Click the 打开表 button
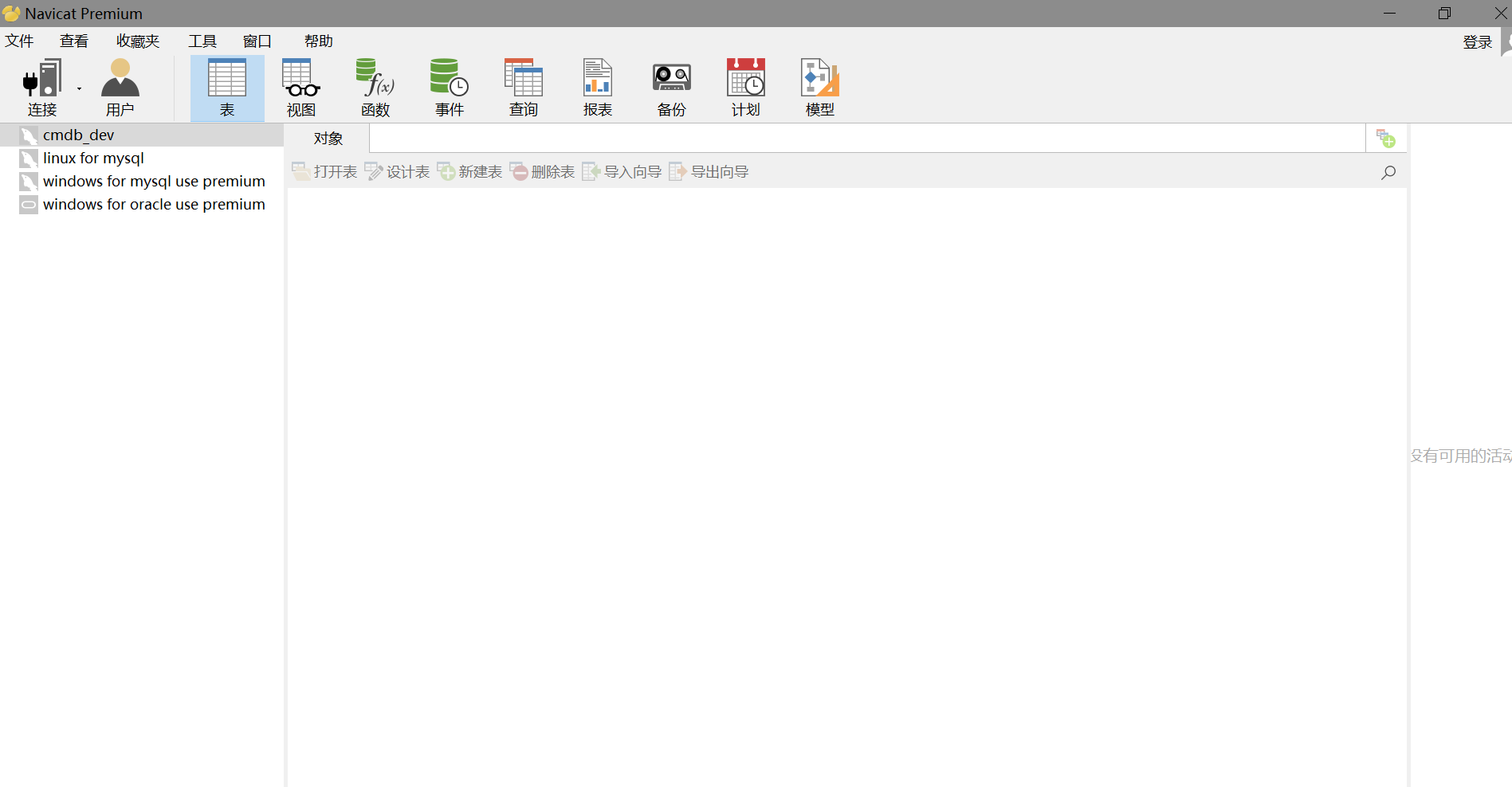The width and height of the screenshot is (1512, 787). 324,172
